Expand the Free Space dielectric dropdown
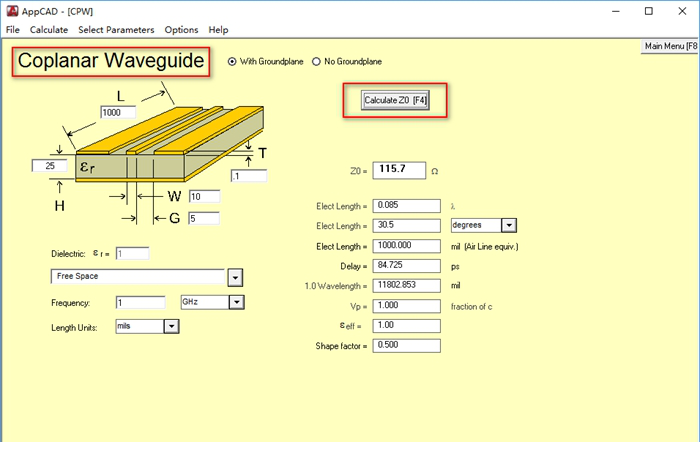 click(235, 278)
